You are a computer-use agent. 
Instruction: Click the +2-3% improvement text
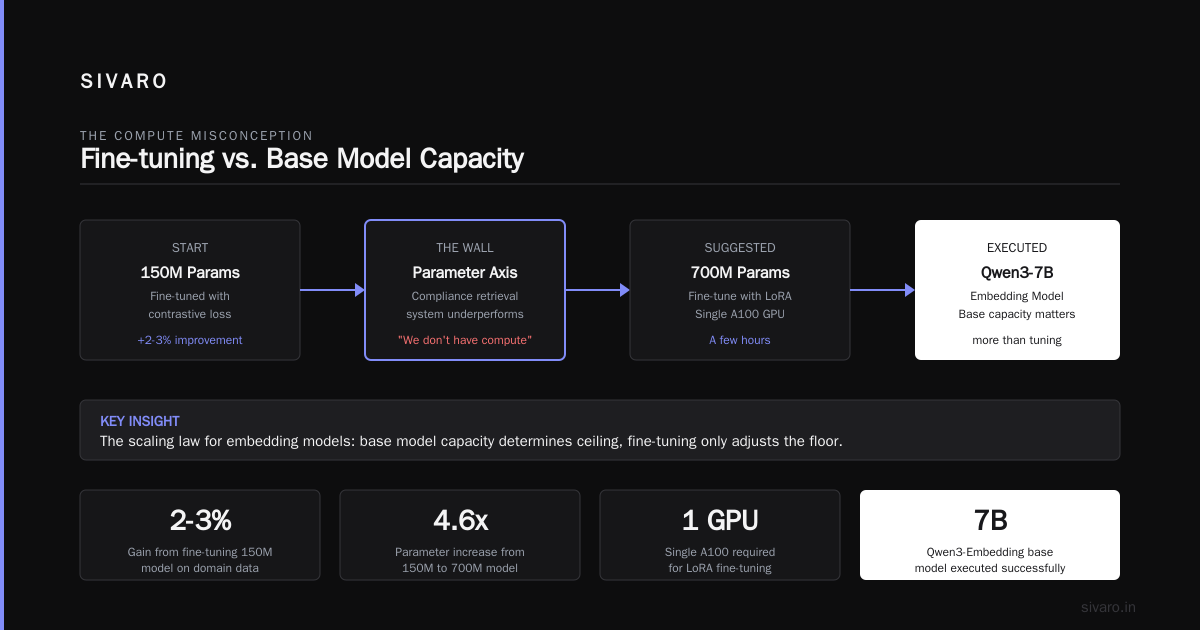click(190, 340)
